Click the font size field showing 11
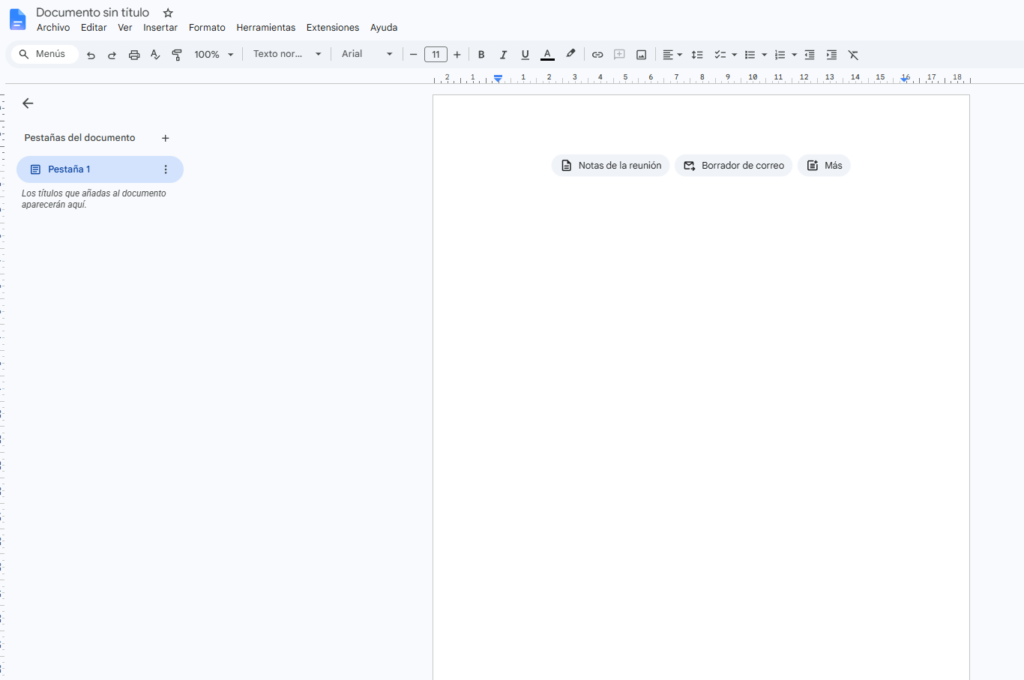This screenshot has width=1024, height=680. [x=436, y=54]
